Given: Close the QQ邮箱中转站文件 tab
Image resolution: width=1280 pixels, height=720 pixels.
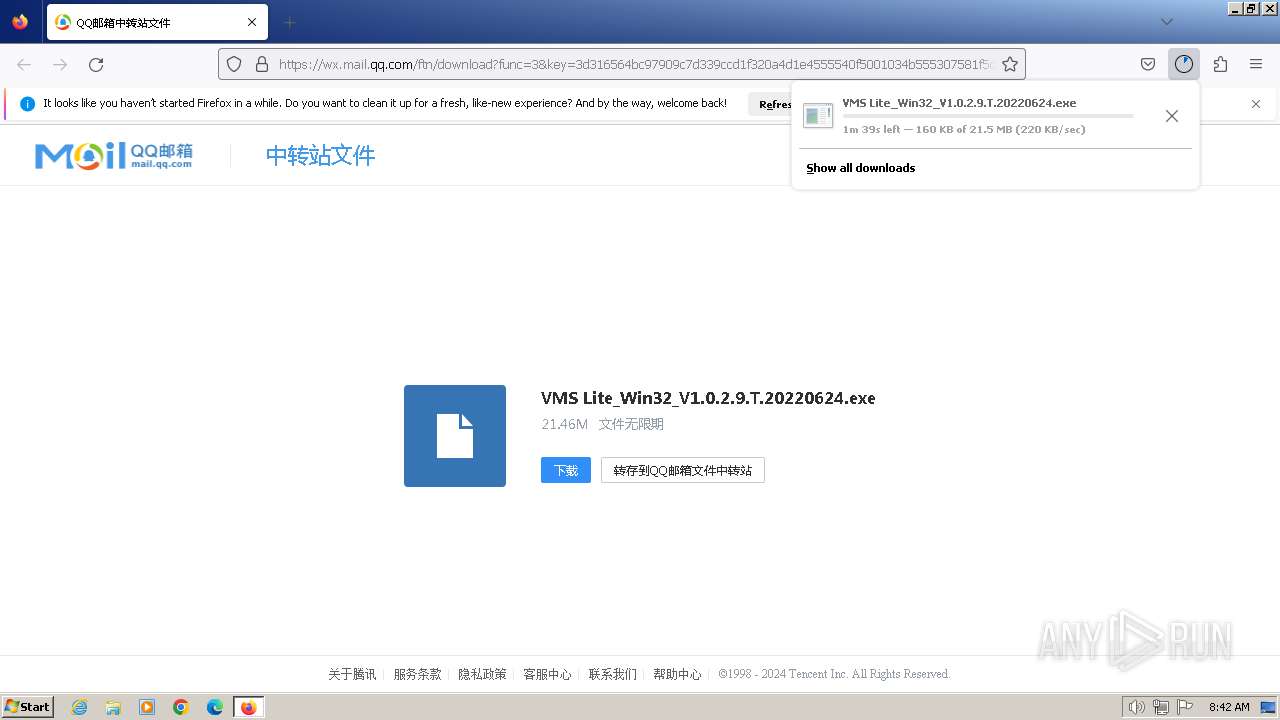Looking at the screenshot, I should coord(252,22).
